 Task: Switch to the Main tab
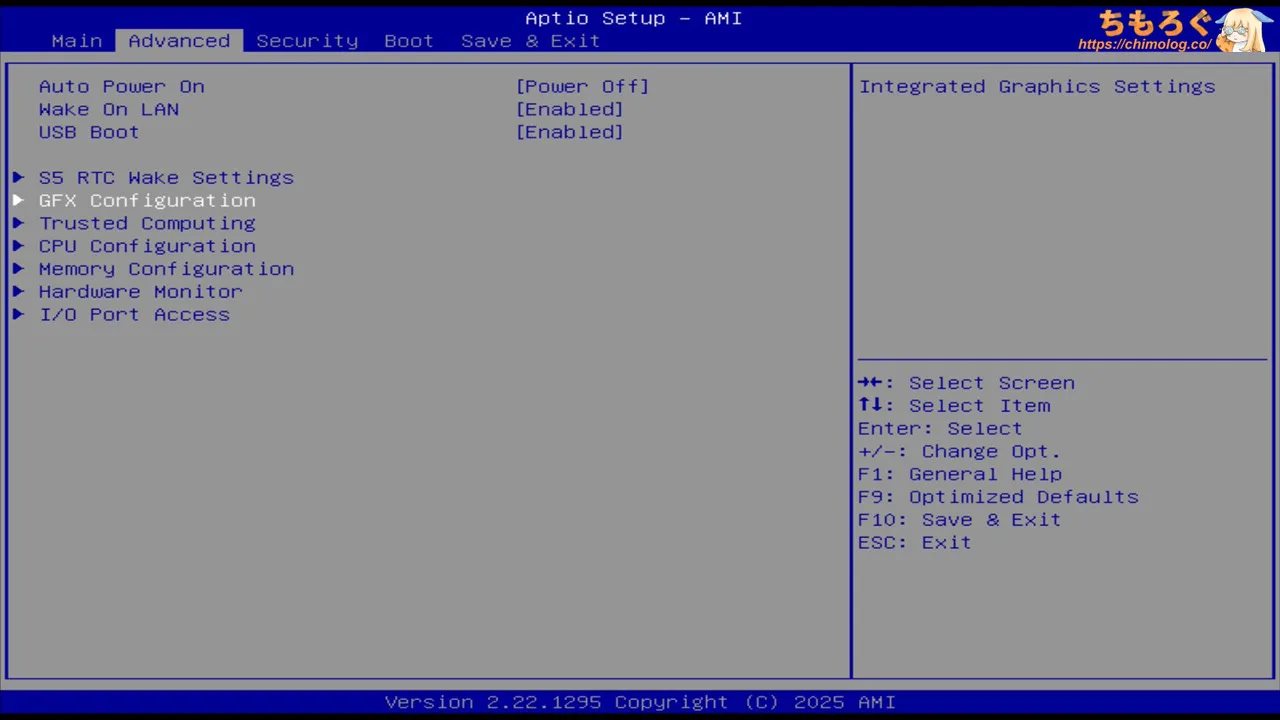[77, 41]
